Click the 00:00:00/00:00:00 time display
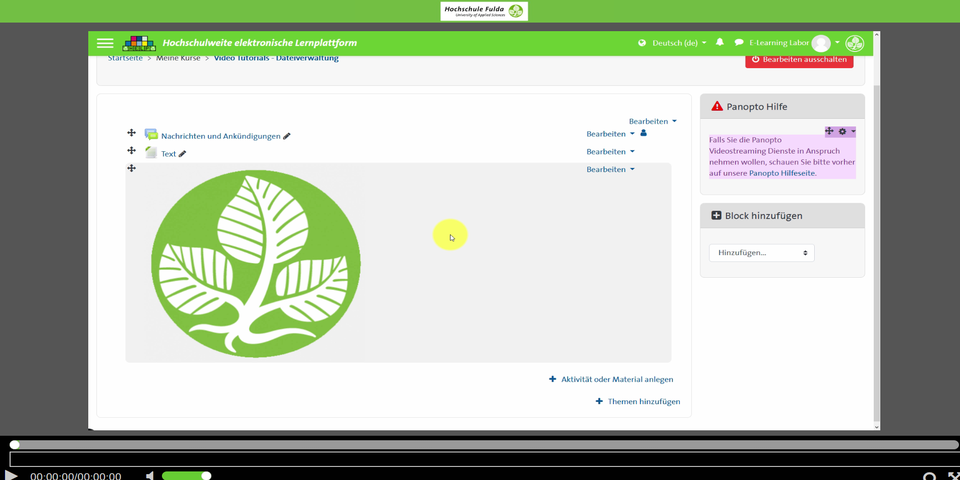The width and height of the screenshot is (960, 480). 76,476
